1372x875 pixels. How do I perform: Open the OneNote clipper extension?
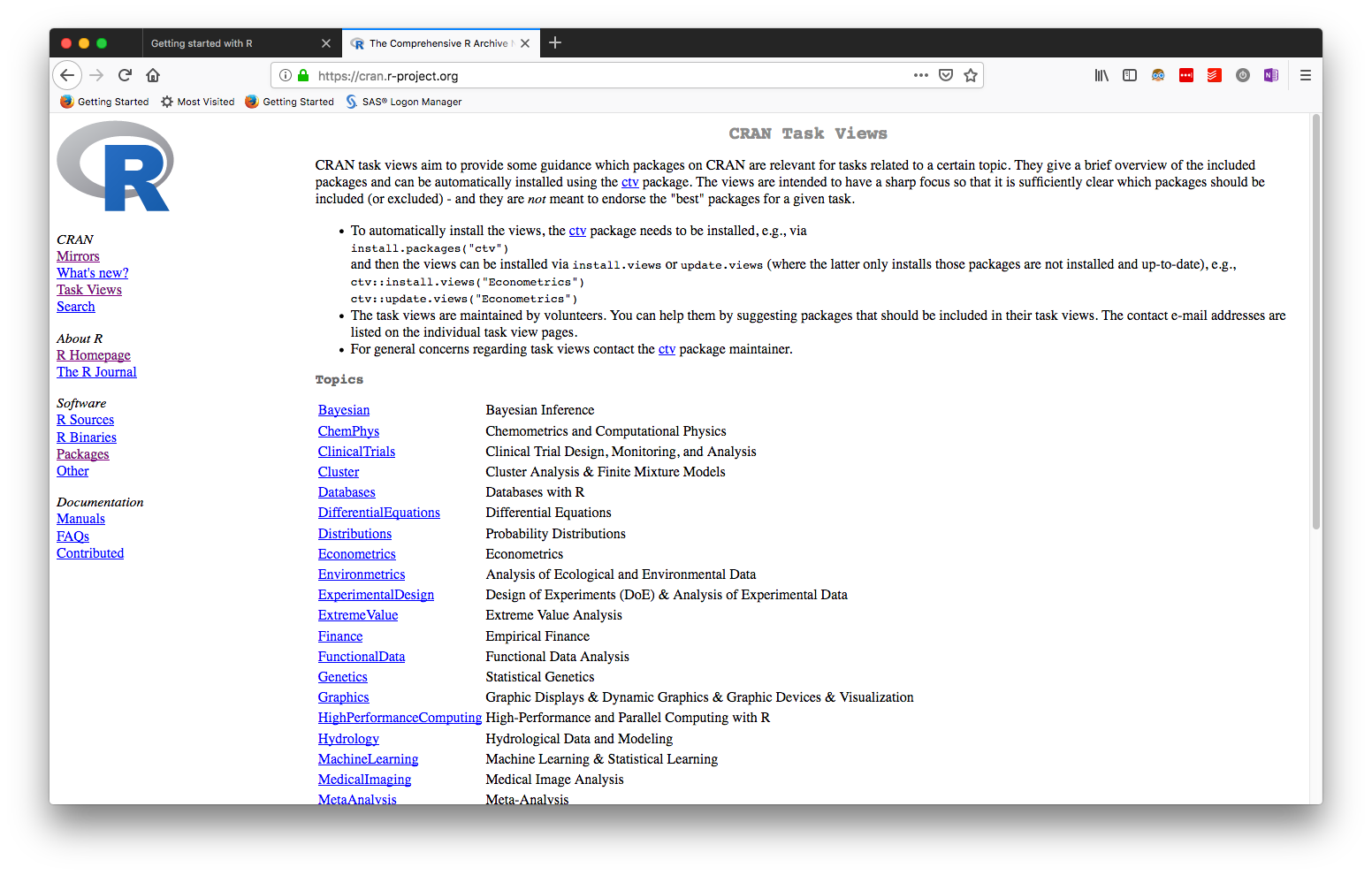[x=1271, y=75]
